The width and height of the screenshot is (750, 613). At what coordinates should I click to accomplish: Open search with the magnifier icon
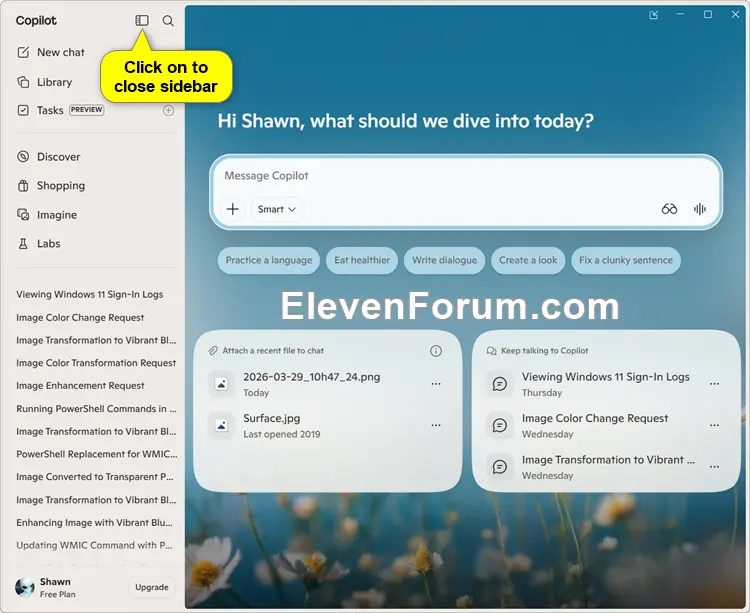[168, 21]
